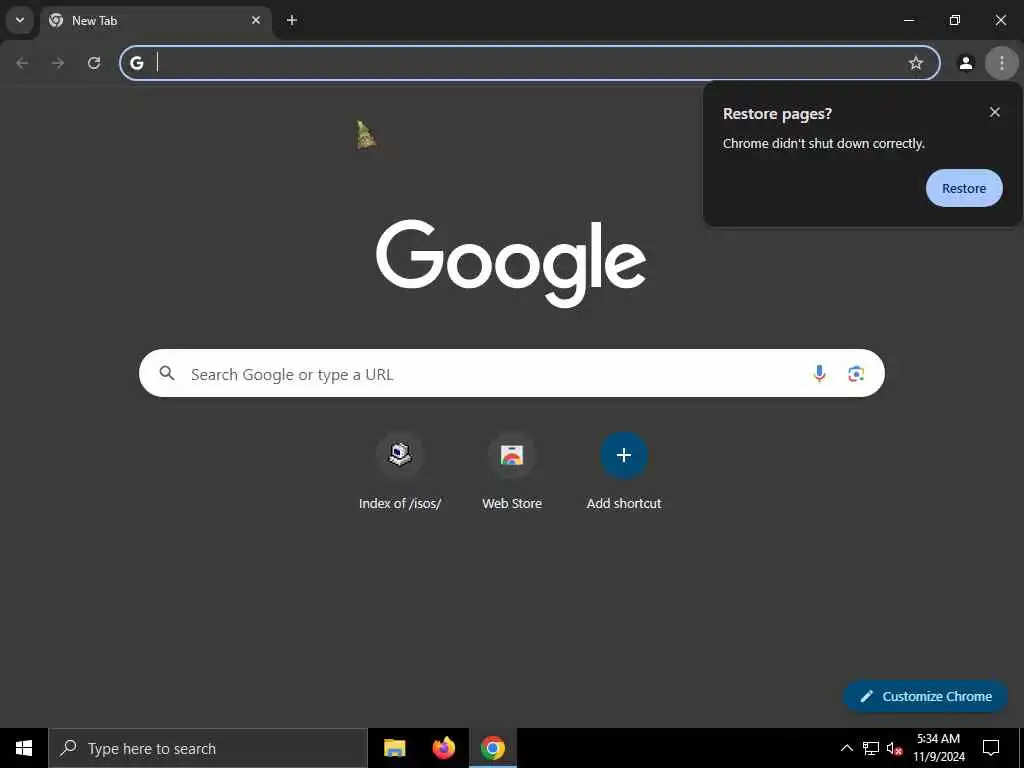Open the Chrome three-dot menu
The image size is (1024, 768).
pyautogui.click(x=1002, y=63)
